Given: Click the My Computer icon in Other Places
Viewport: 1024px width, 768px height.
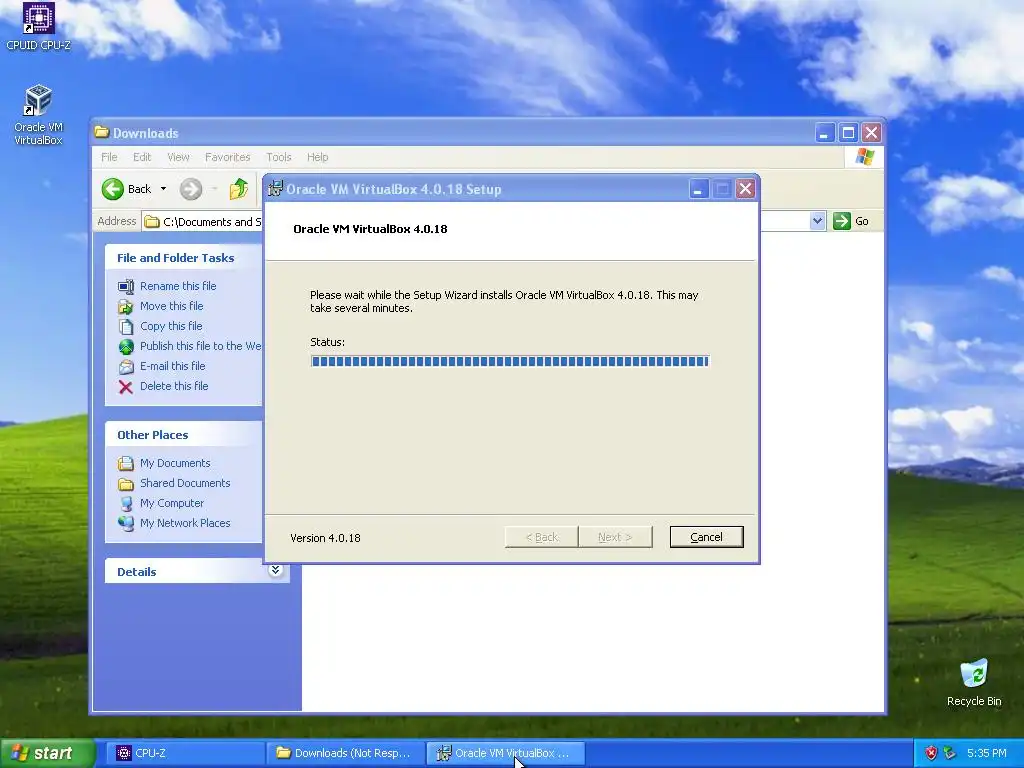Looking at the screenshot, I should point(125,504).
